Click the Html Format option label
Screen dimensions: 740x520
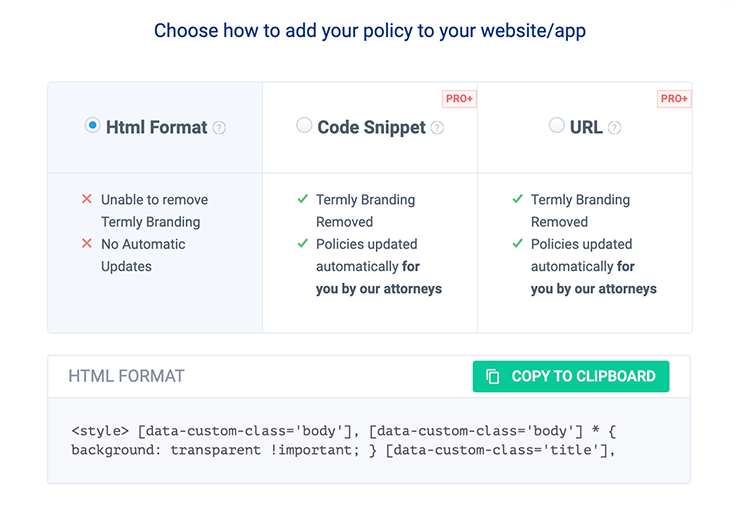point(156,127)
